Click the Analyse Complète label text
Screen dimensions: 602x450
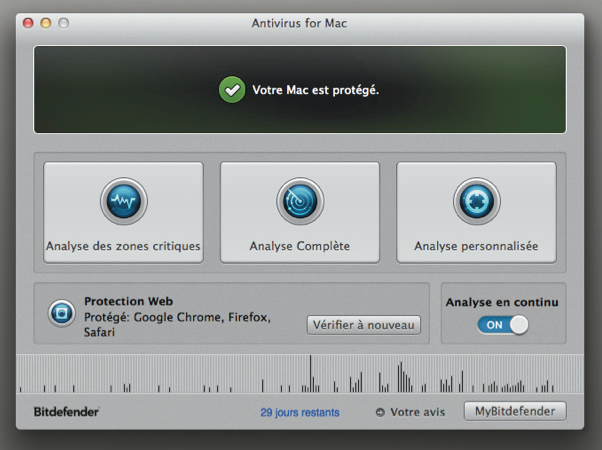300,246
